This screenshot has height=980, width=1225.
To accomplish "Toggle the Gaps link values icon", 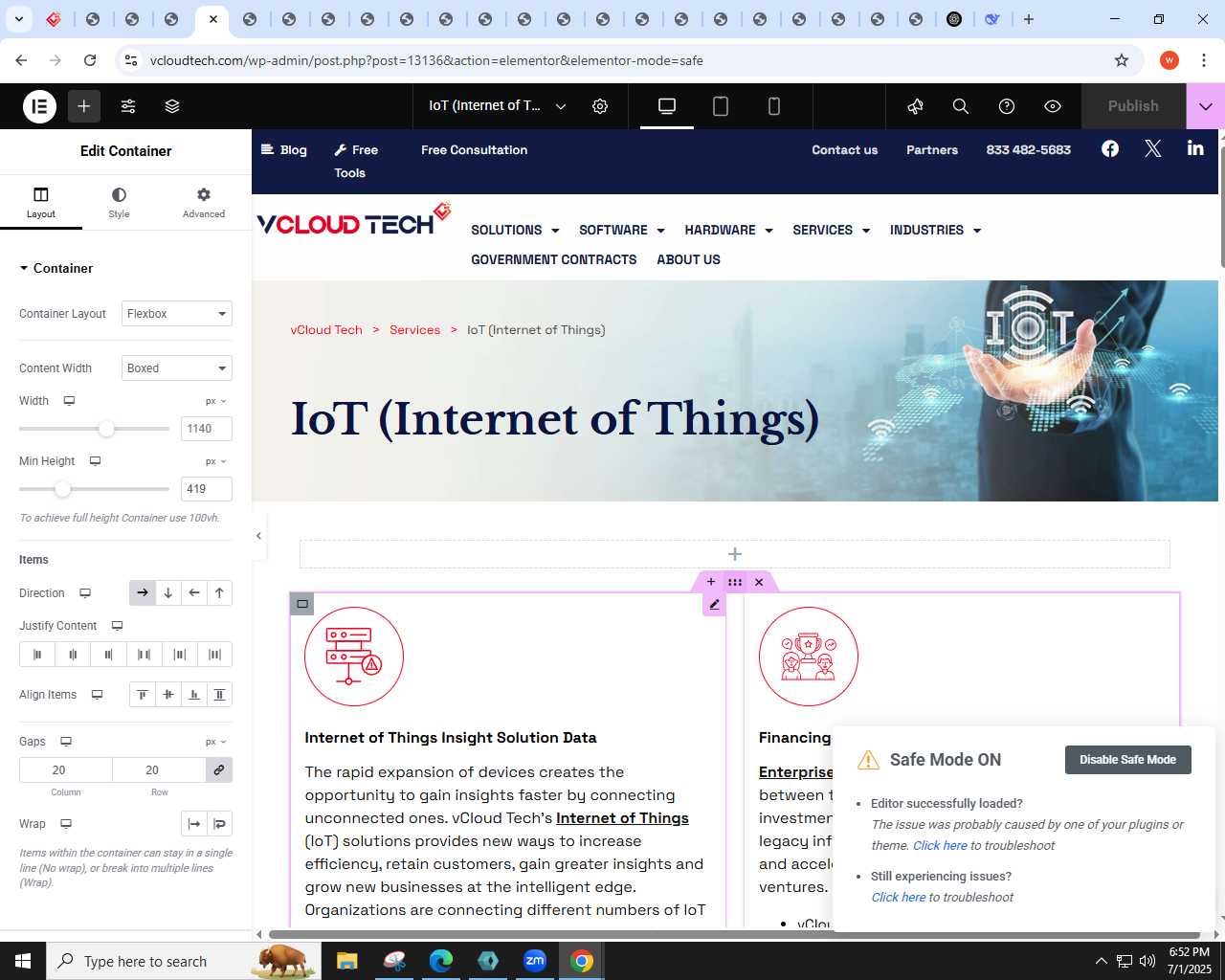I will [219, 770].
